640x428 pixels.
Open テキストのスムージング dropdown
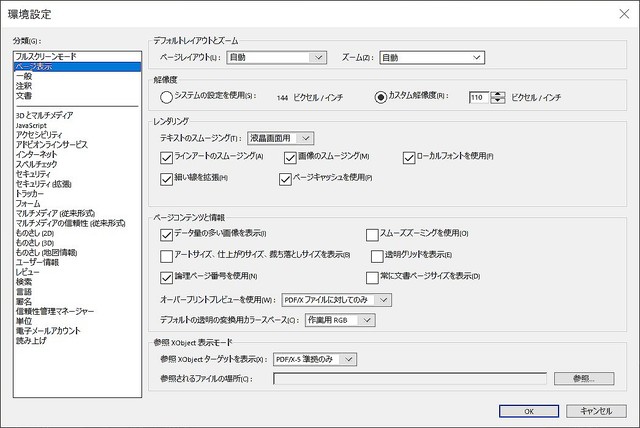[280, 137]
